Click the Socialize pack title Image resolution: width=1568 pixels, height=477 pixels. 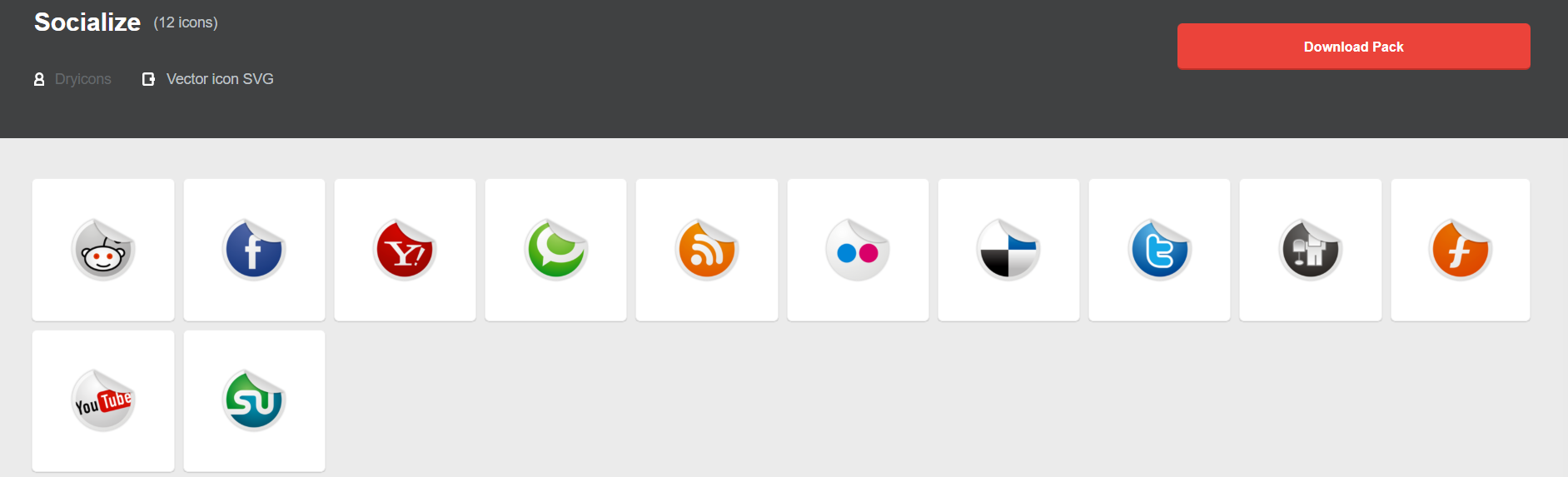87,22
